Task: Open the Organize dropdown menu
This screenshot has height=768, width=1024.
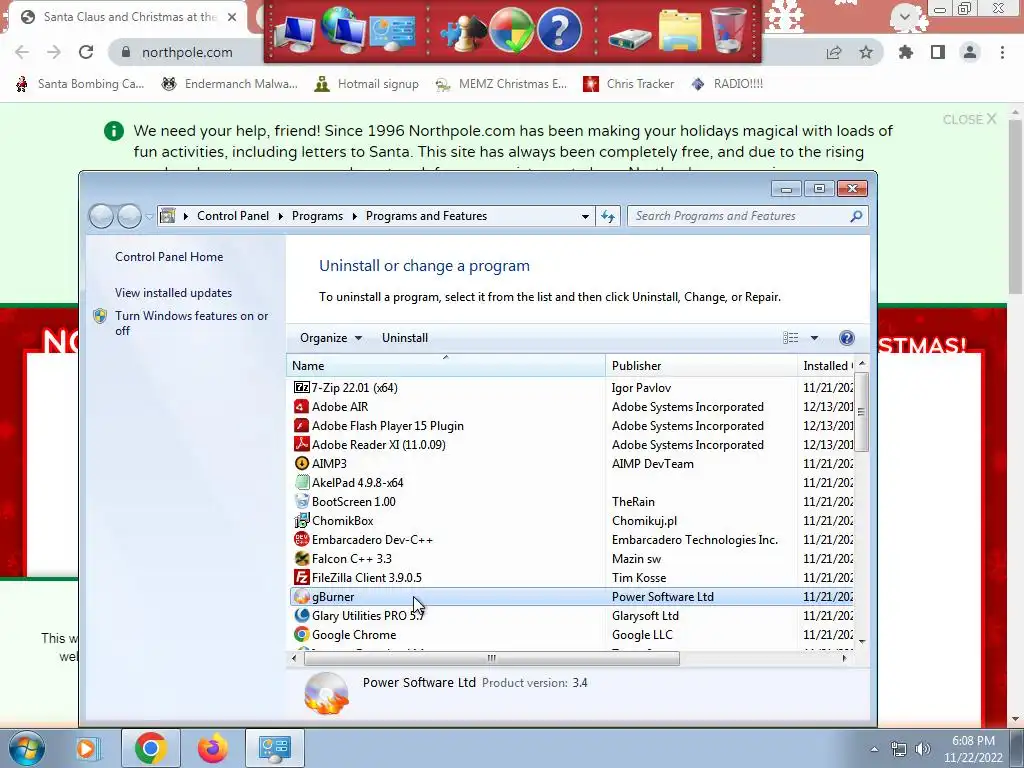Action: [330, 338]
